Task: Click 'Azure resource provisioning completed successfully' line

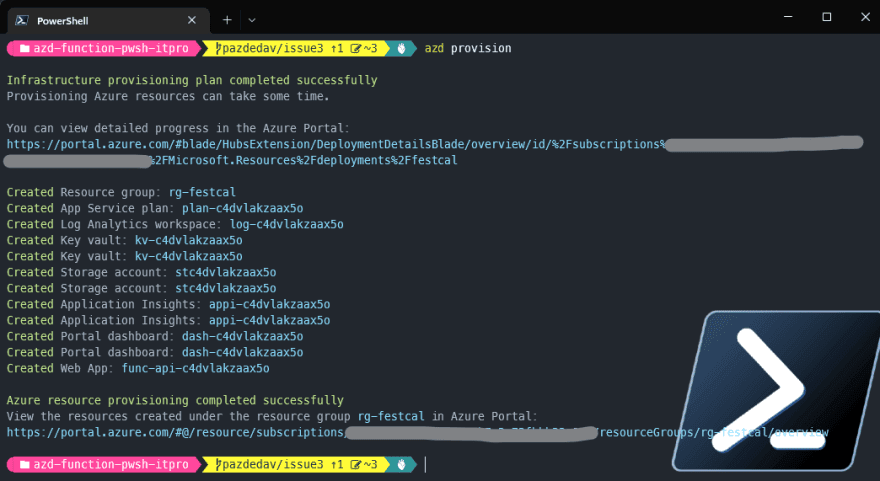Action: click(x=175, y=400)
